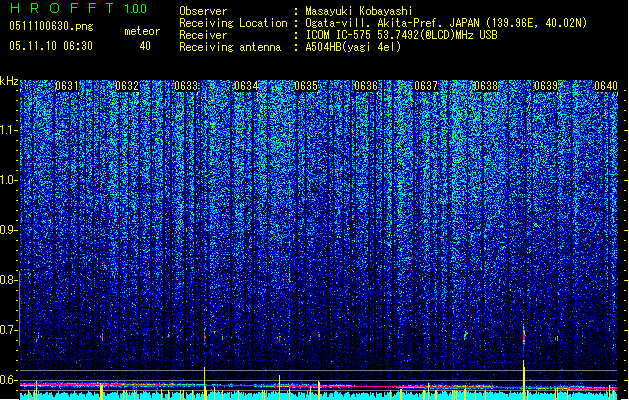Click the meteor label
Viewport: 629px width, 400px height.
click(142, 31)
